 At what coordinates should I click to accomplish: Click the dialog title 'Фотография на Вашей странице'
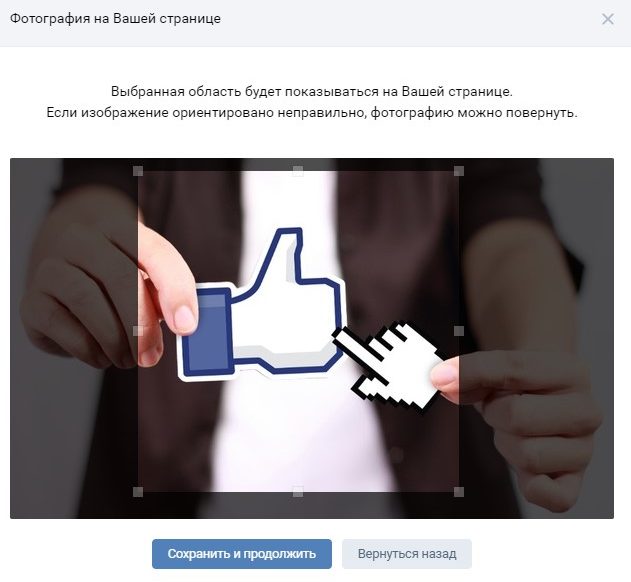115,19
